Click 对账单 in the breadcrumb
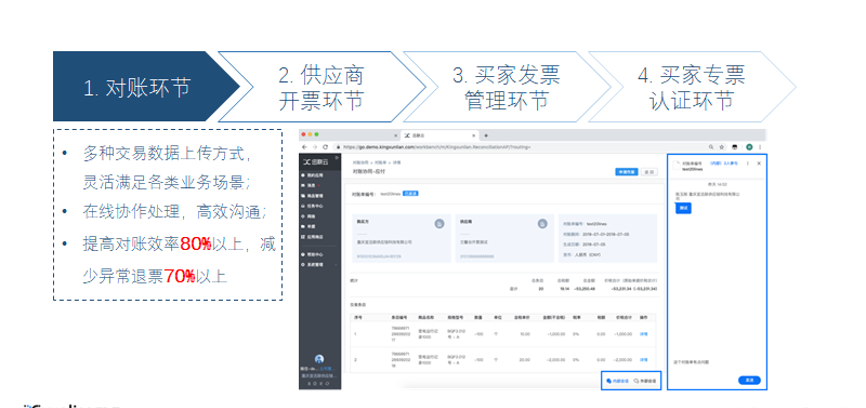The image size is (866, 408). pos(380,163)
